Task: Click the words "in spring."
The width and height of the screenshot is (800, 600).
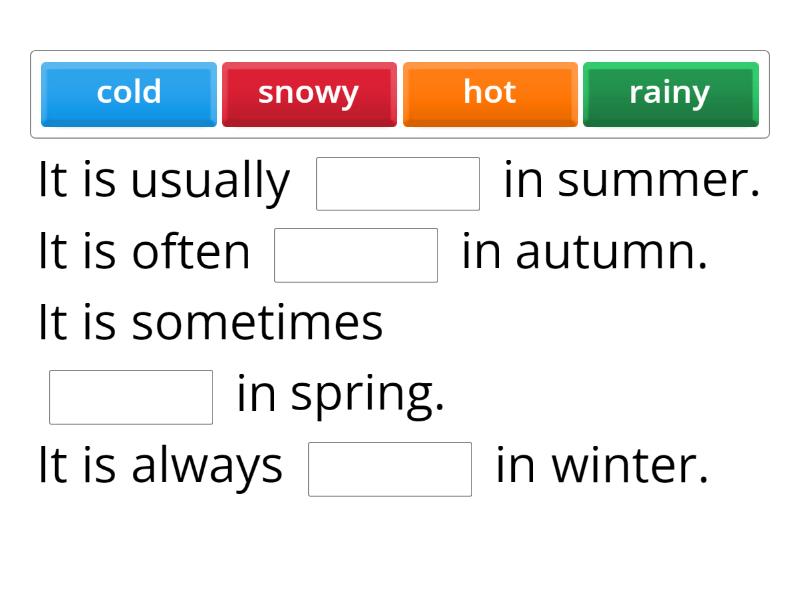Action: click(341, 396)
